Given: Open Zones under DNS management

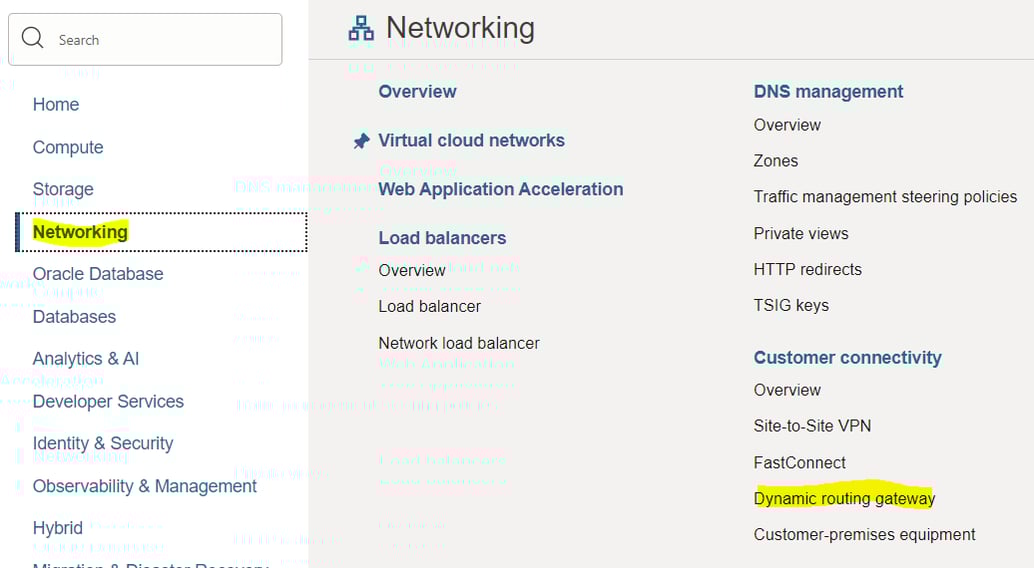Looking at the screenshot, I should coord(775,161).
